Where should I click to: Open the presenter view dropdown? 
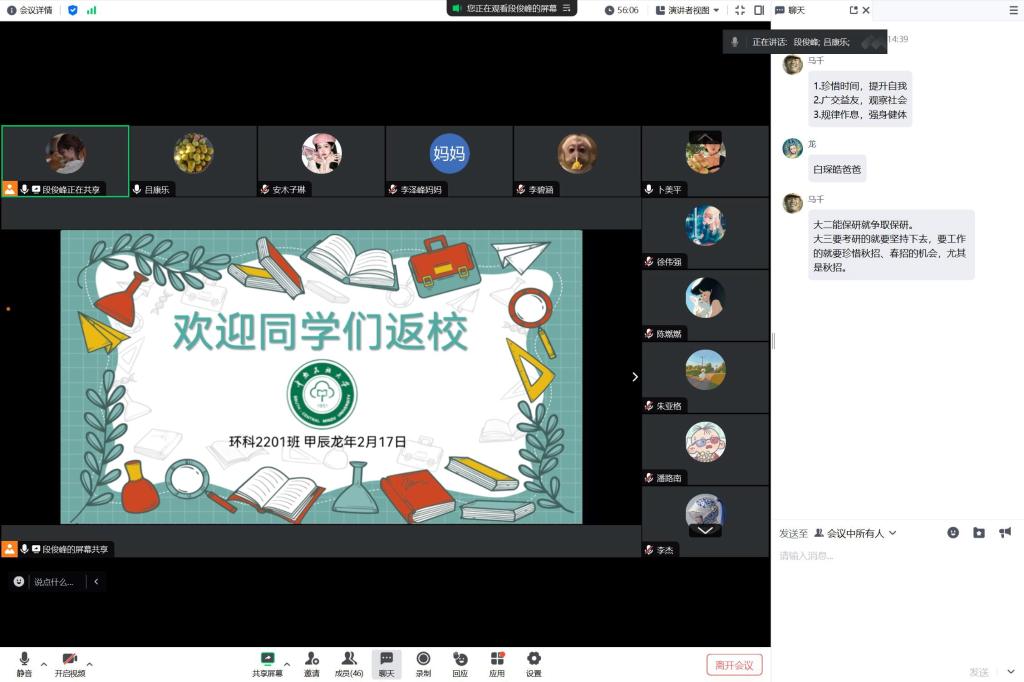pyautogui.click(x=688, y=10)
